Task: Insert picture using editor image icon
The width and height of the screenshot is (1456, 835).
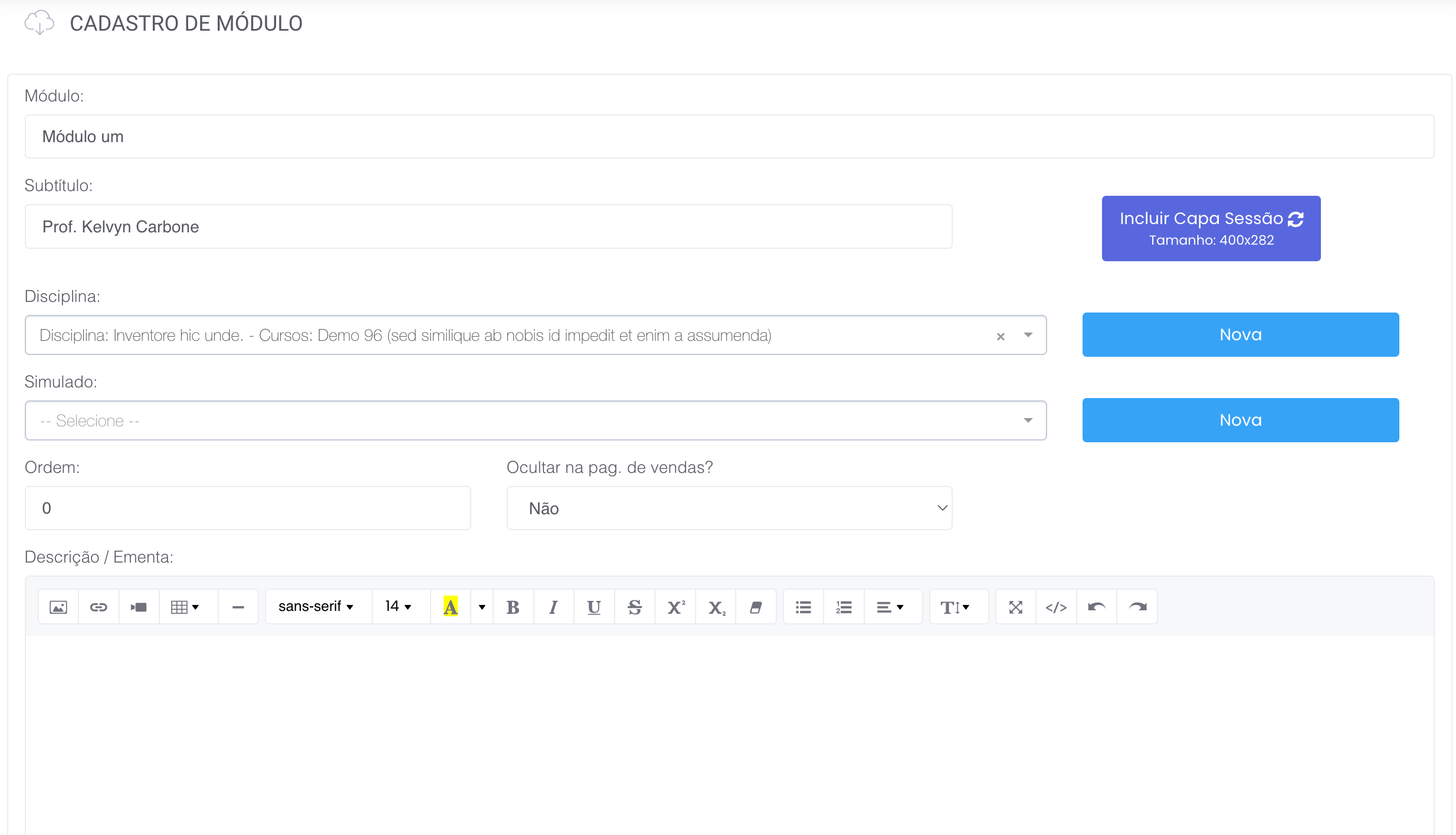Action: pos(58,607)
